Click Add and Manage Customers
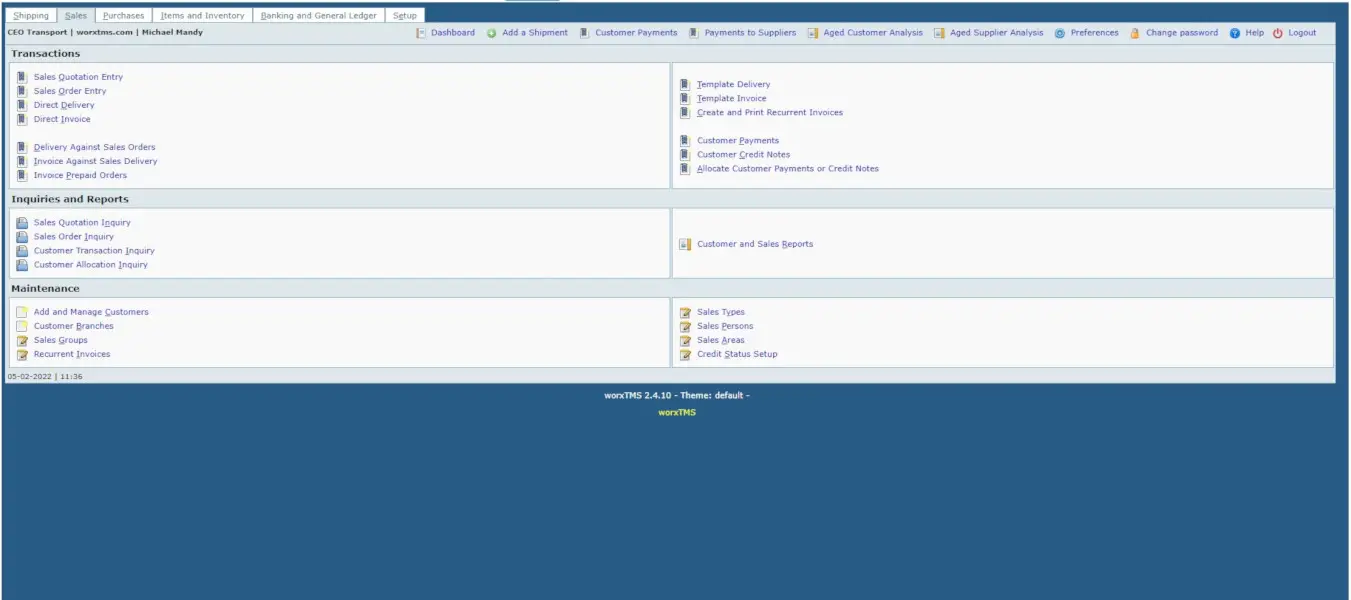1351x600 pixels. [x=90, y=311]
